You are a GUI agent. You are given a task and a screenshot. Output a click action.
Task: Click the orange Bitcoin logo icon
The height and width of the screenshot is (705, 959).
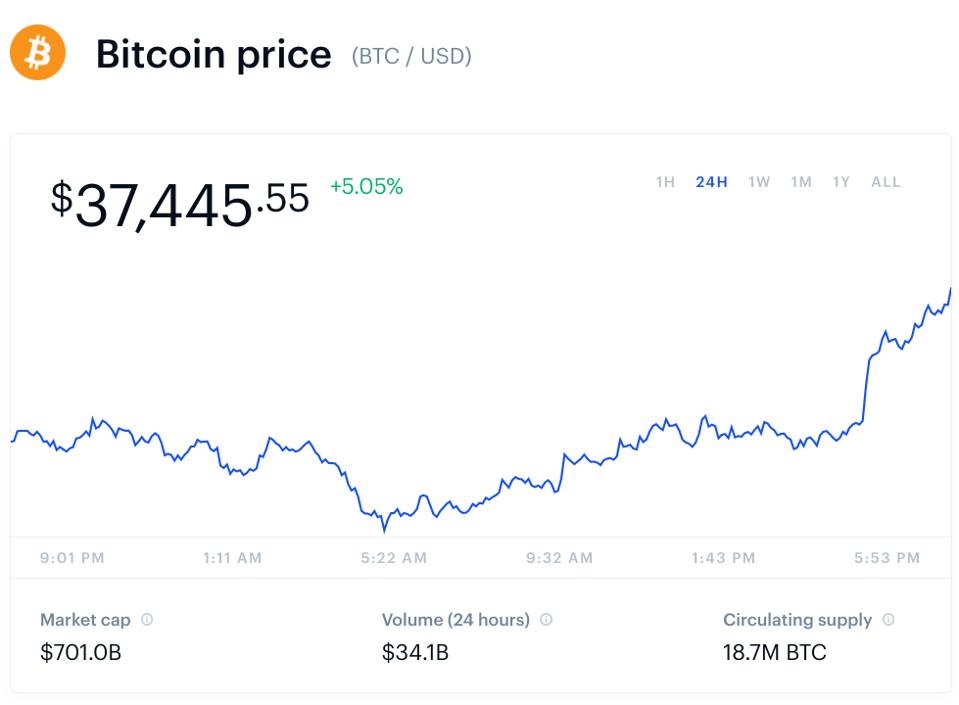[38, 53]
